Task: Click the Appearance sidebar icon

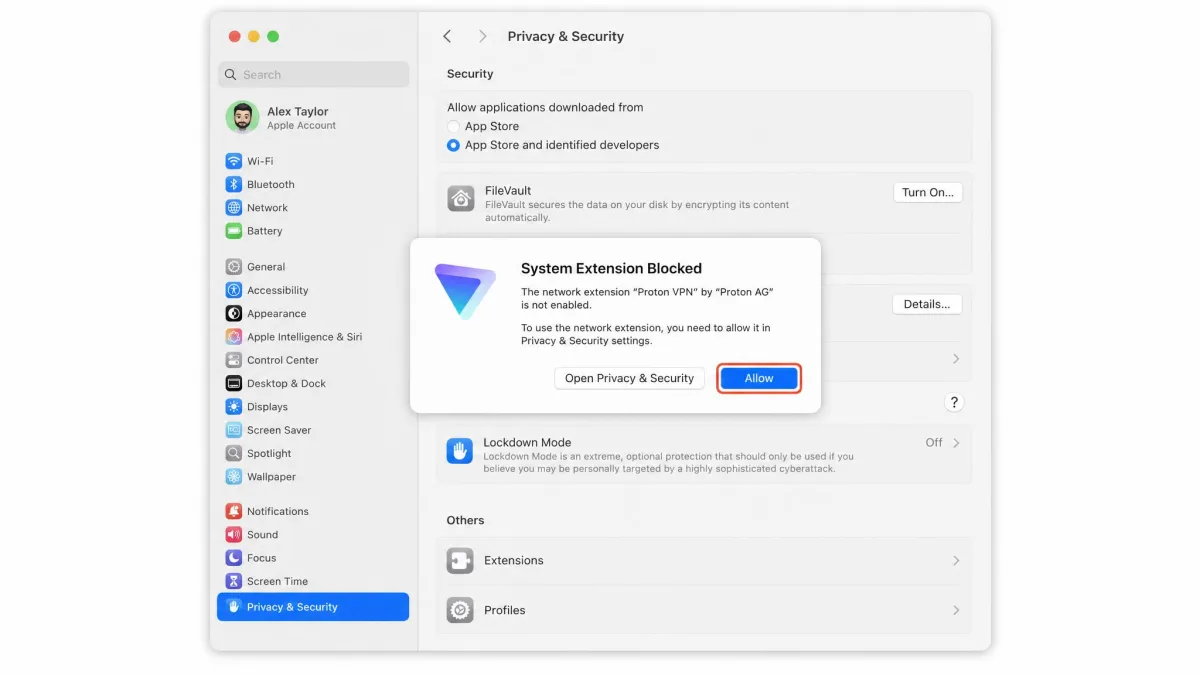Action: coord(233,314)
